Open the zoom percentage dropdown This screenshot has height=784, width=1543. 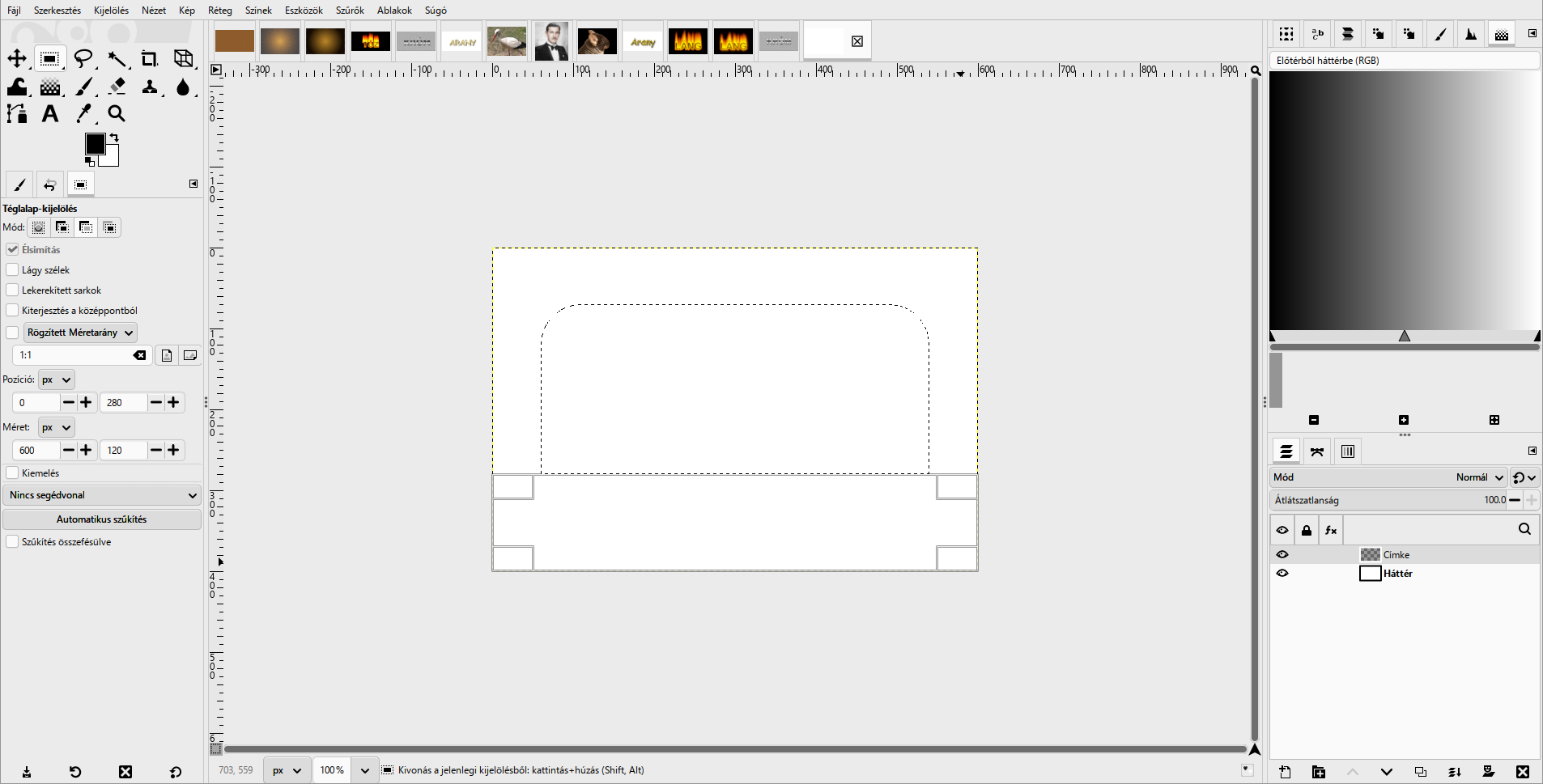point(365,770)
